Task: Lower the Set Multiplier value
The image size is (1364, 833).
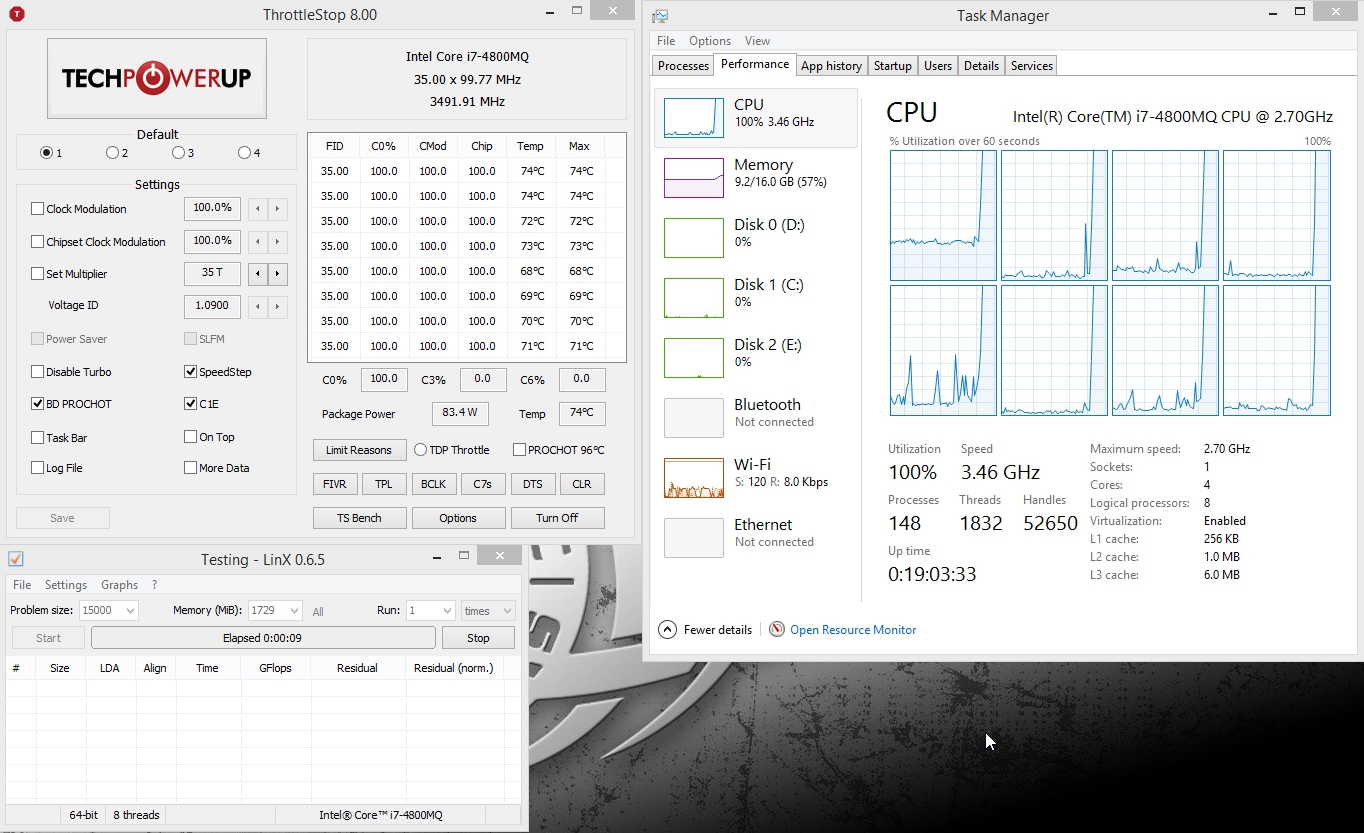Action: (258, 273)
